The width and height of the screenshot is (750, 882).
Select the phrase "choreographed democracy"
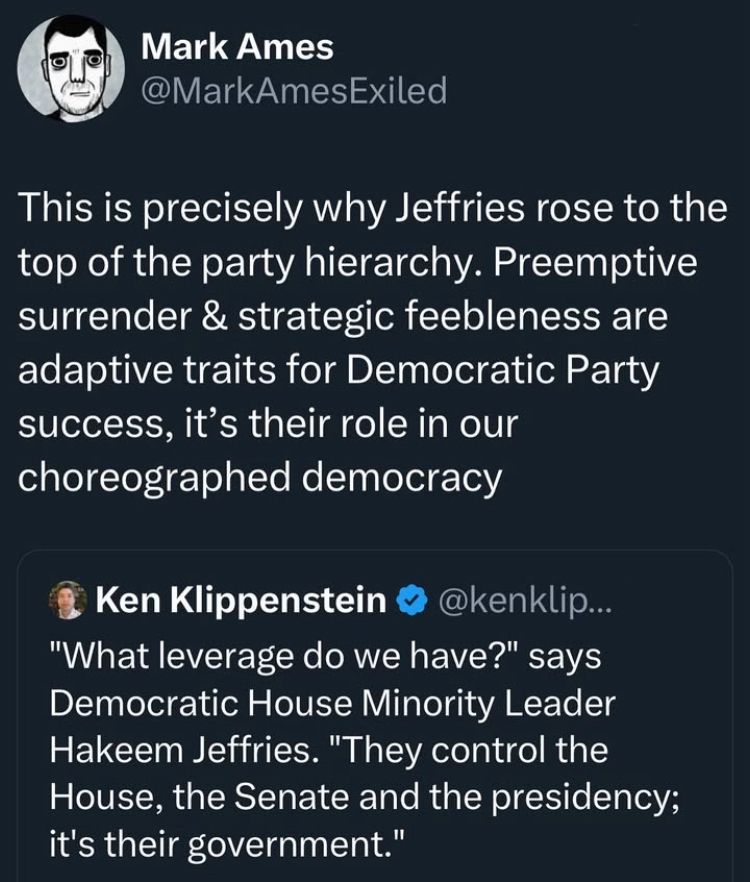260,479
